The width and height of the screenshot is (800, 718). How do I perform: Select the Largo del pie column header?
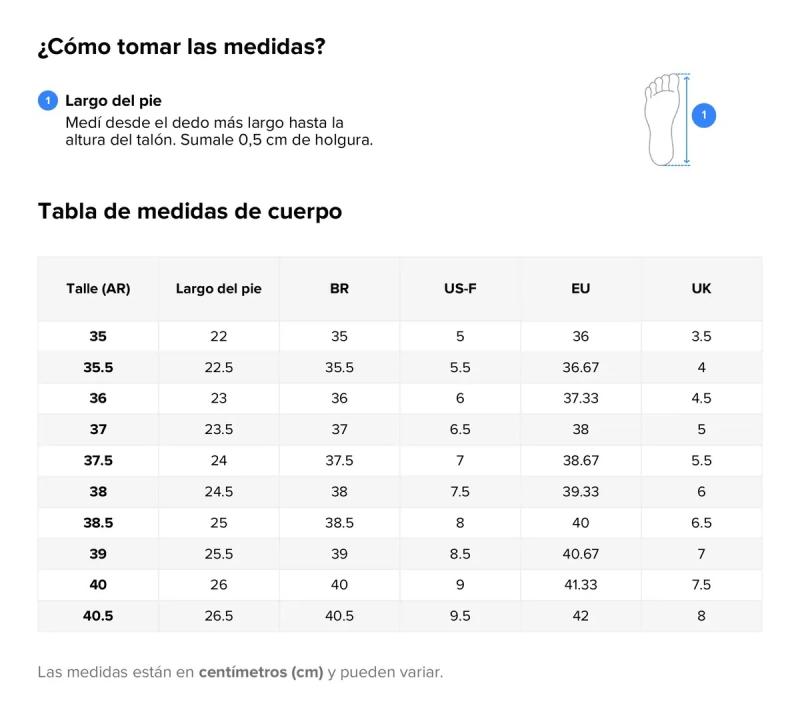pos(218,289)
